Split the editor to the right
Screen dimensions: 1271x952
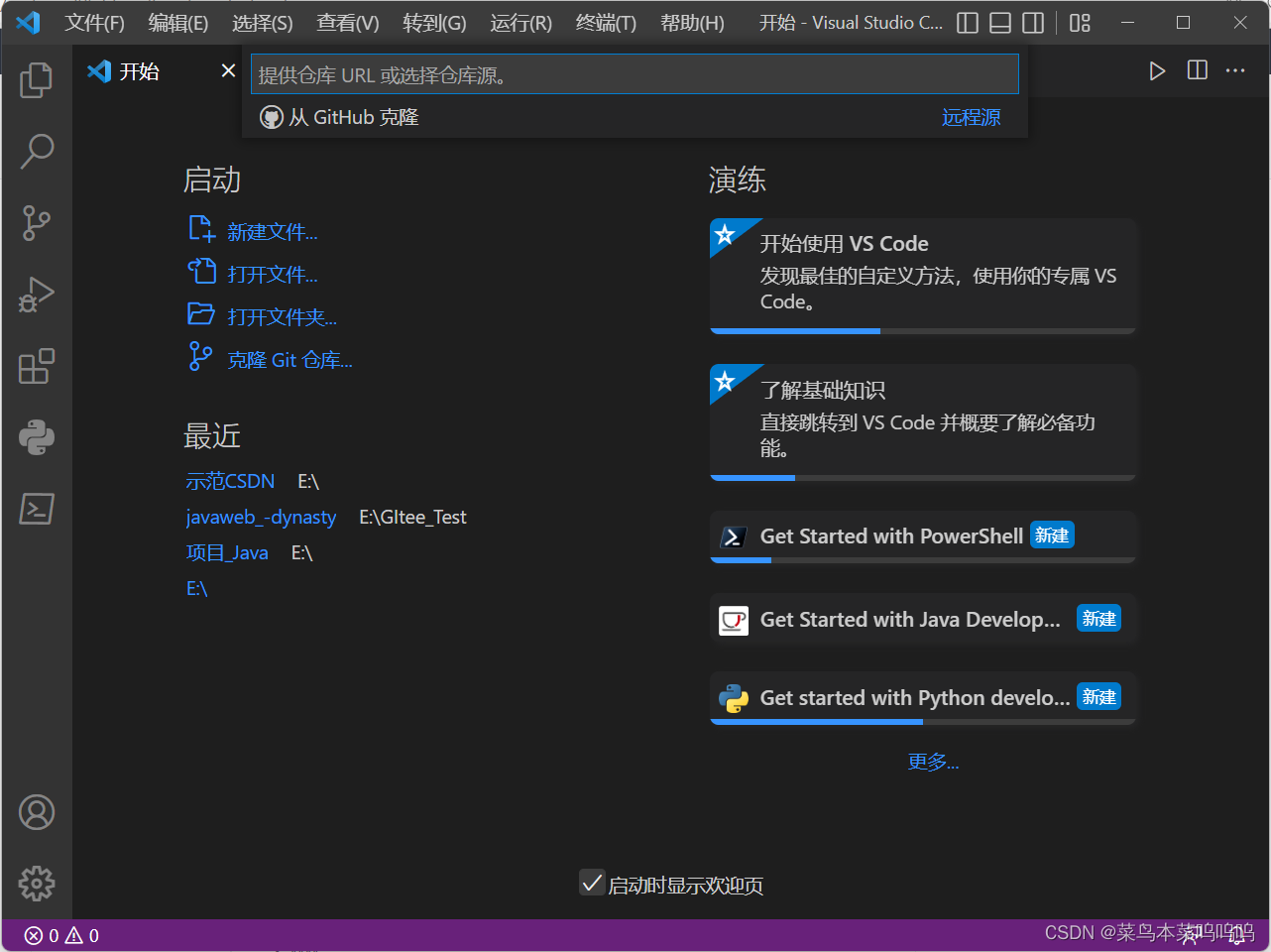pyautogui.click(x=1198, y=70)
